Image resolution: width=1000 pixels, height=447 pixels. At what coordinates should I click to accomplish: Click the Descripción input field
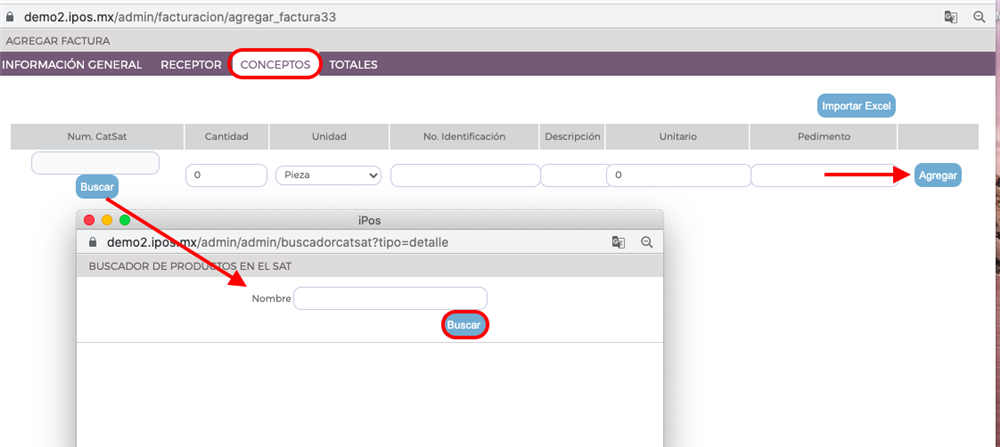click(573, 175)
